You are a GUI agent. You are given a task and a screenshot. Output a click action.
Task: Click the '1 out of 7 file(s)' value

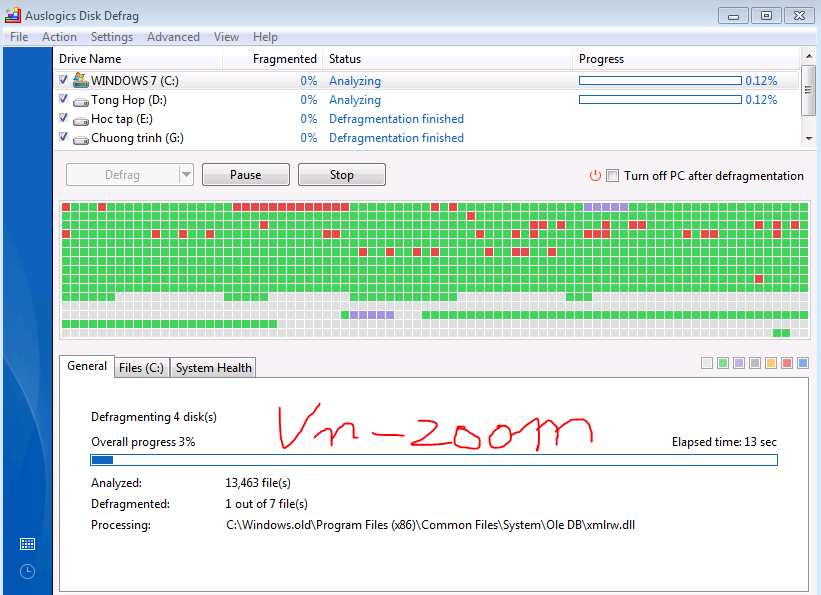[x=267, y=504]
